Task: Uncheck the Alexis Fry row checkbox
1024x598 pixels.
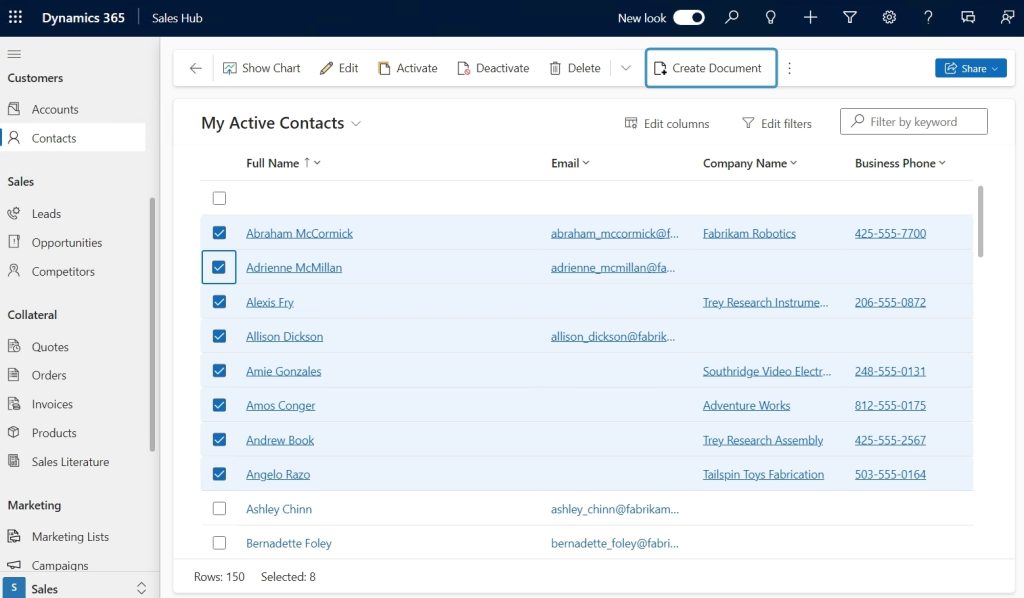Action: (219, 302)
